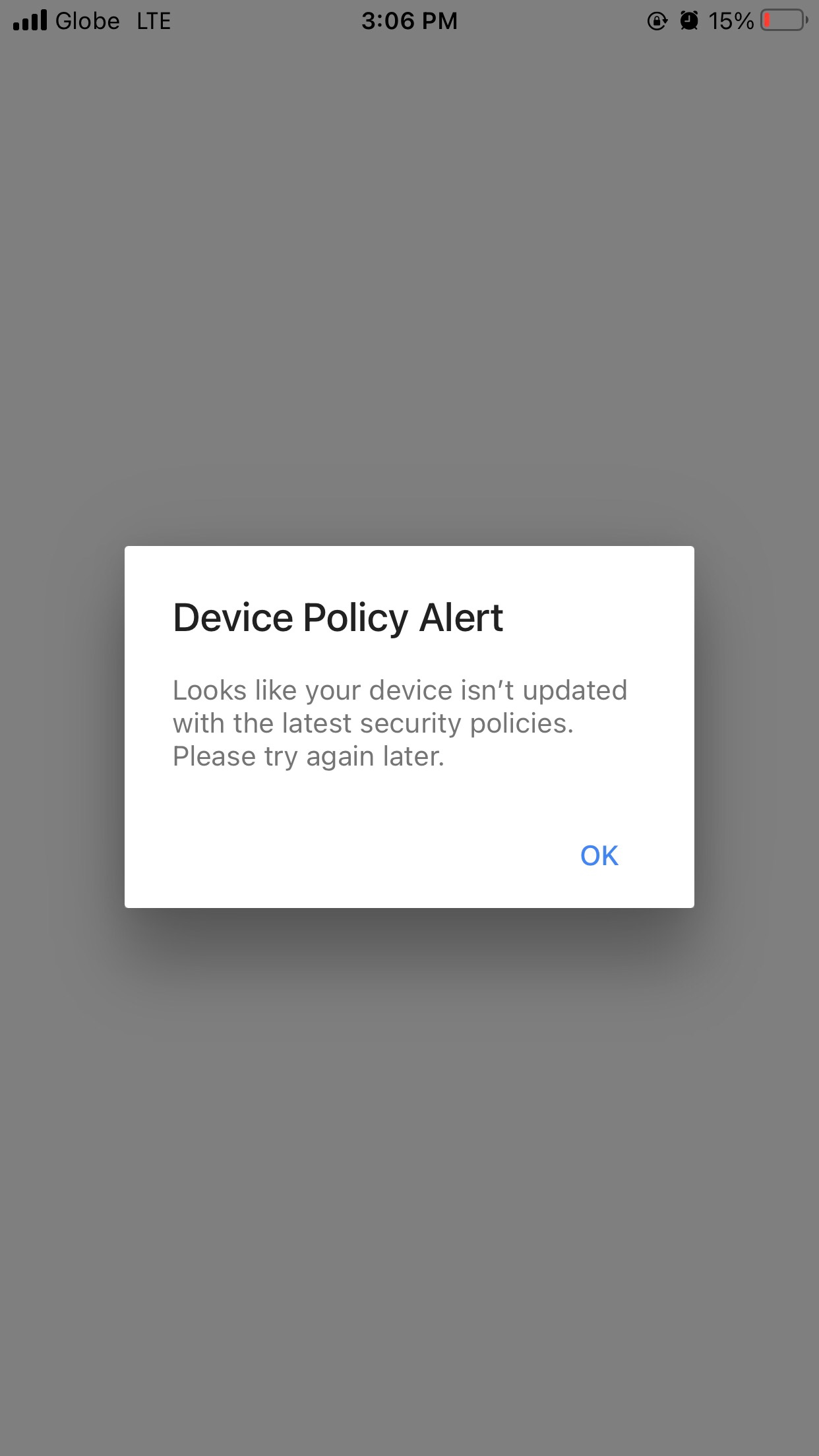
Task: Tap the line "Looks like your device isn't updated"
Action: click(x=400, y=691)
